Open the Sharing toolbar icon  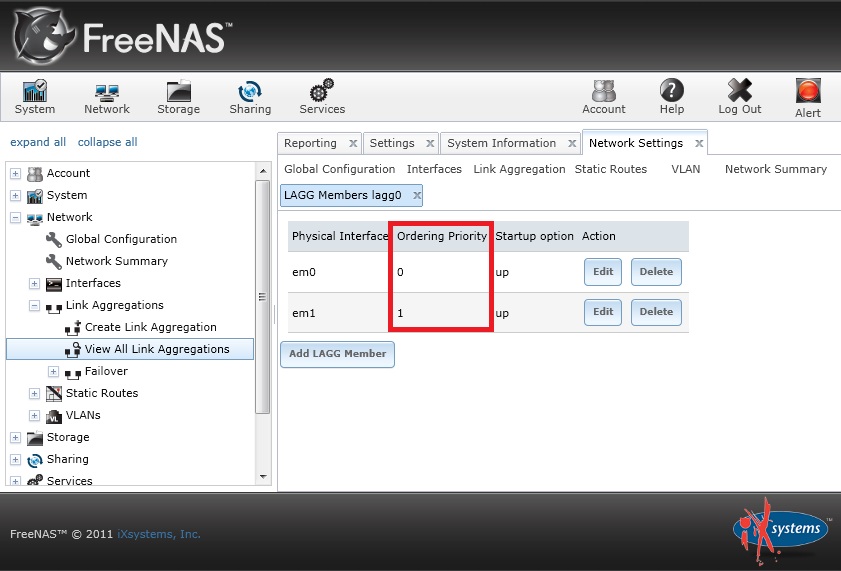[250, 97]
